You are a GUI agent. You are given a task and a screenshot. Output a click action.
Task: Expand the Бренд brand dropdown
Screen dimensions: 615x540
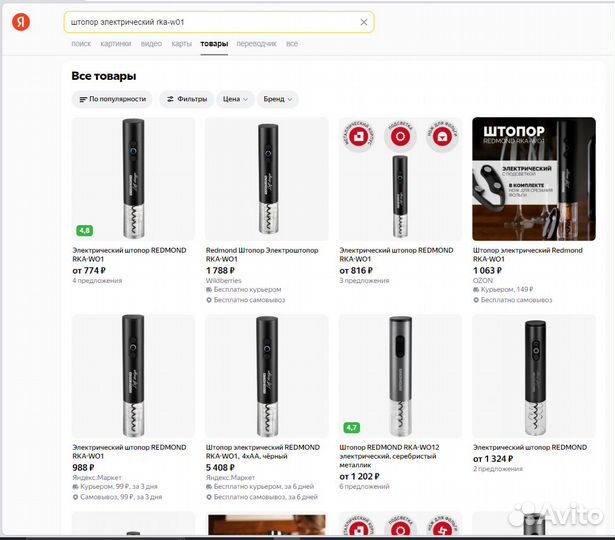tap(277, 99)
